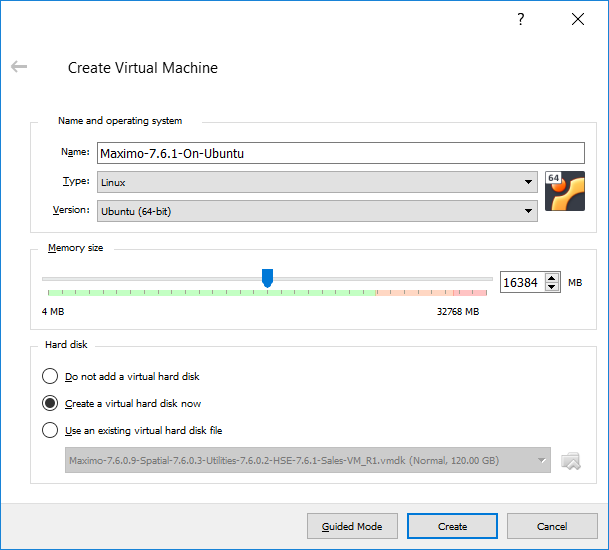Click the browse virtual hard disk folder icon
The width and height of the screenshot is (609, 550).
[x=571, y=461]
